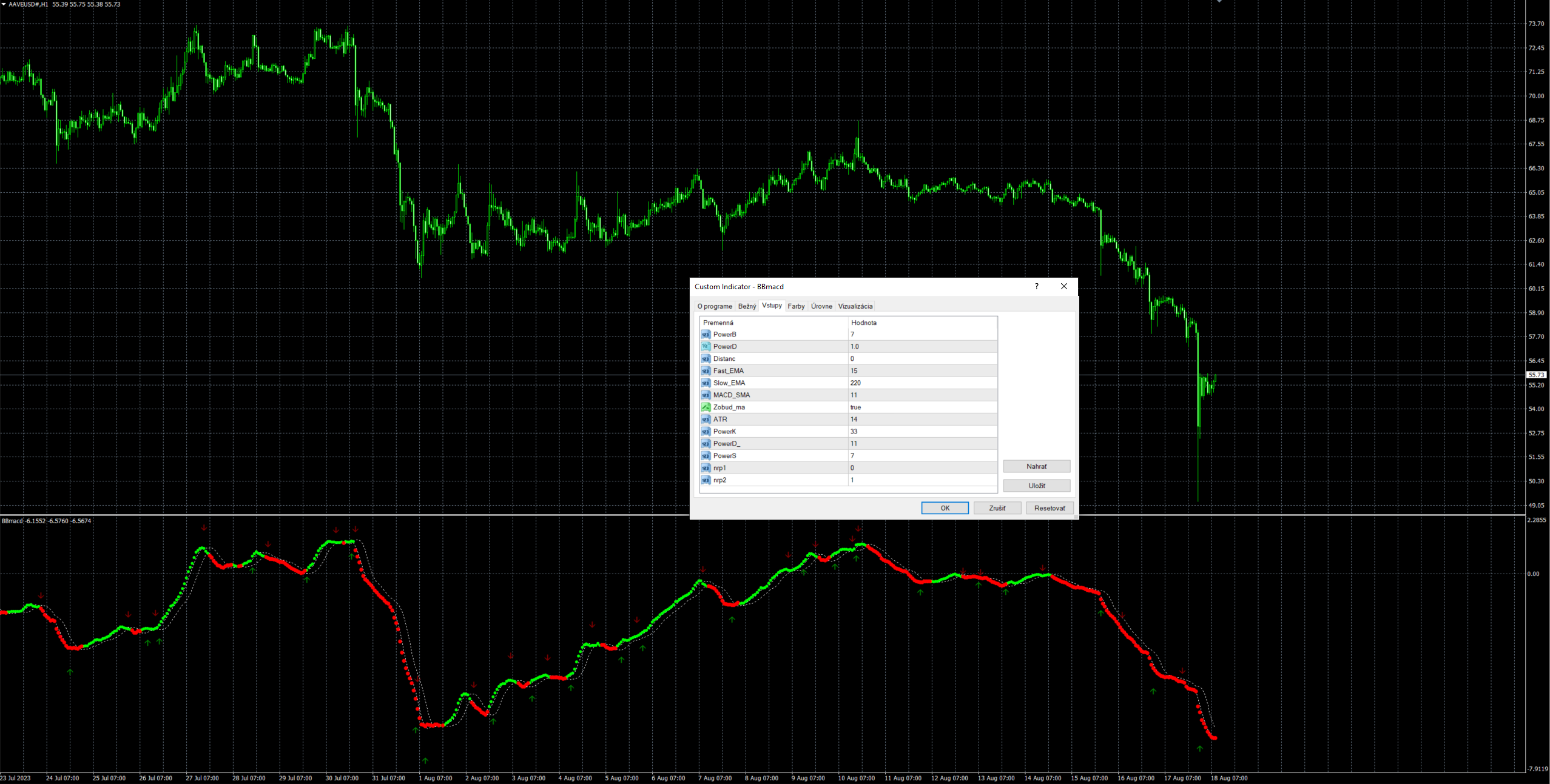Click the dialog help question mark
The width and height of the screenshot is (1550, 784).
[1036, 286]
